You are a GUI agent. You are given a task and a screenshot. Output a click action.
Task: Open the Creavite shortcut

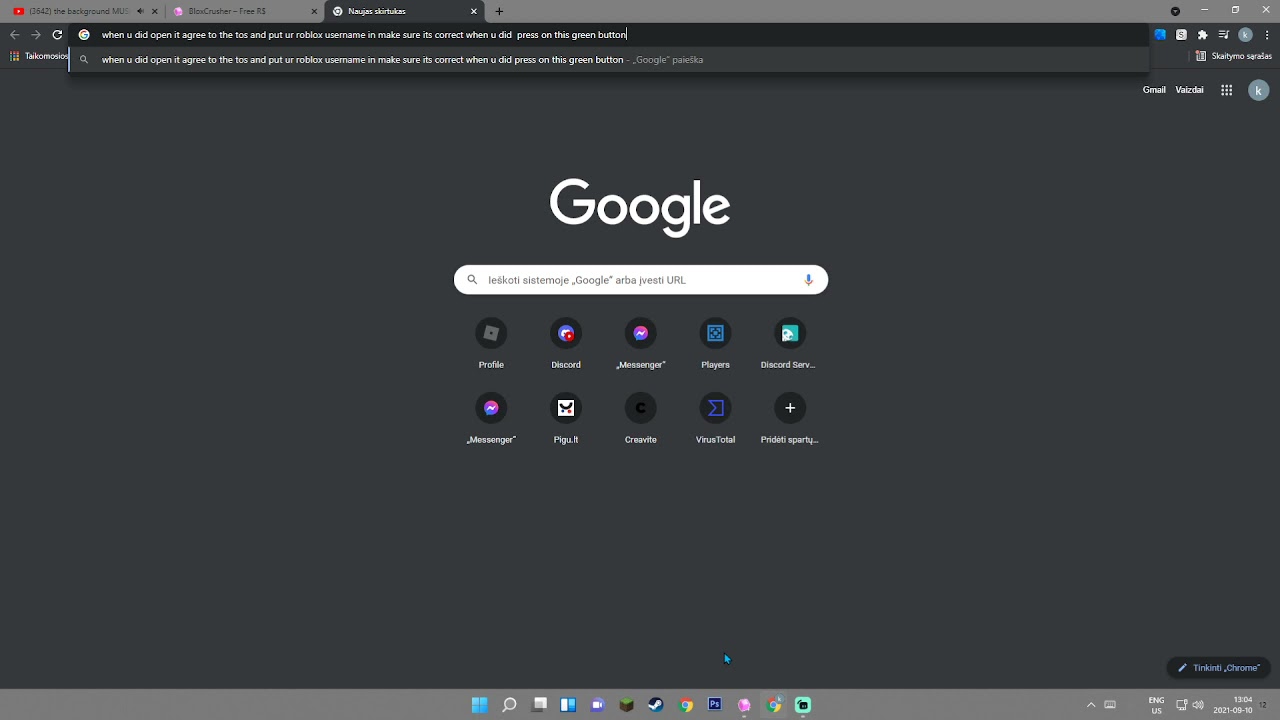pyautogui.click(x=640, y=420)
